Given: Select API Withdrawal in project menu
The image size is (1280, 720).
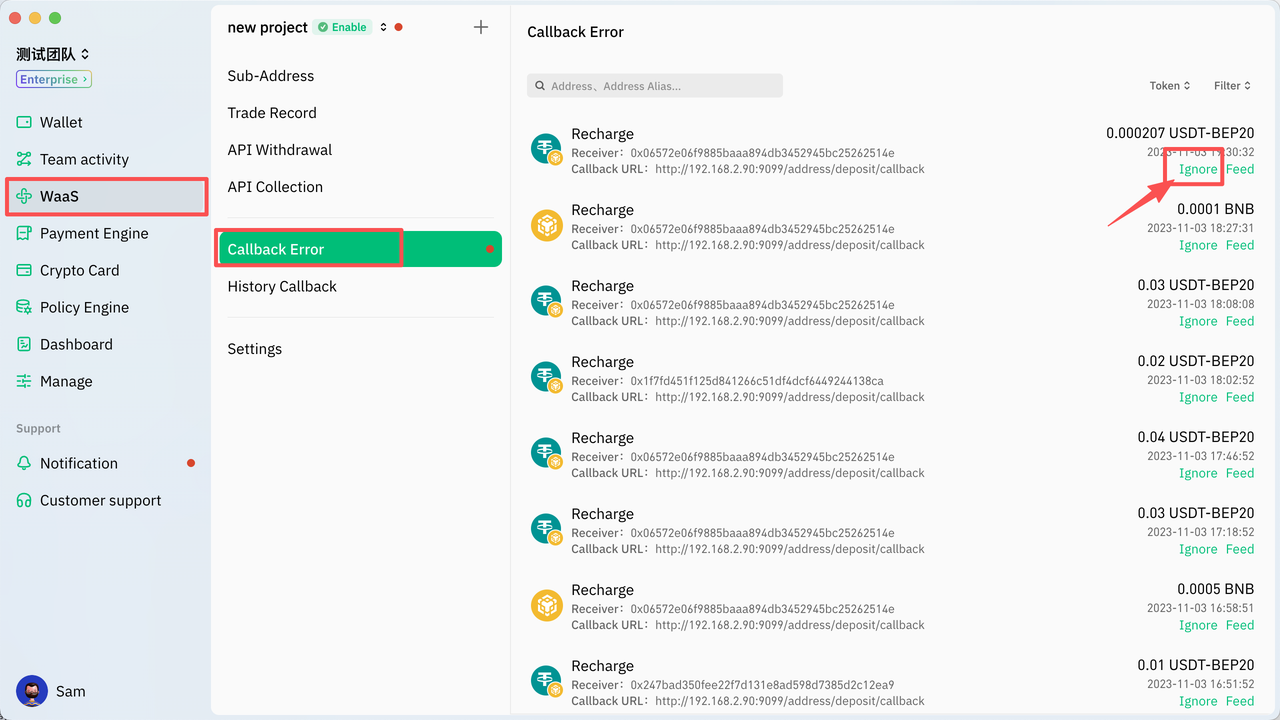Looking at the screenshot, I should (279, 150).
